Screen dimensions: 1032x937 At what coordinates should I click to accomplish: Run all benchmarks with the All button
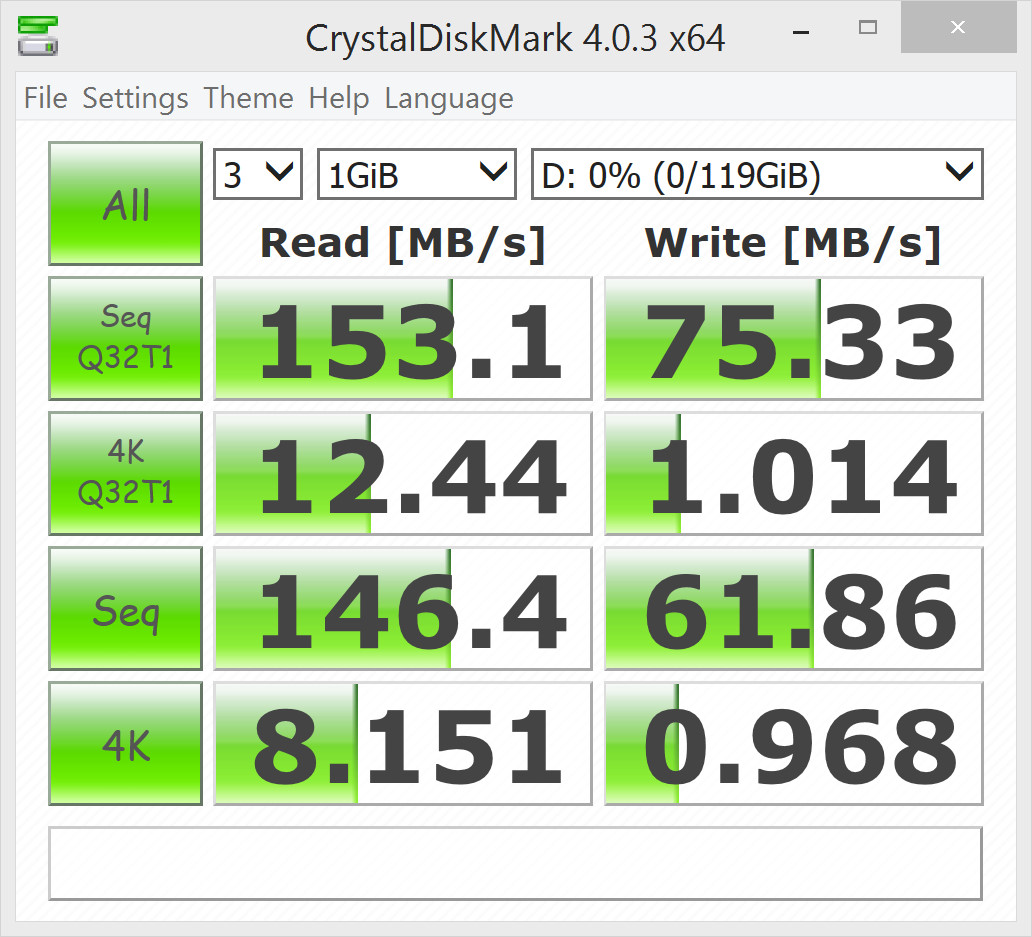point(125,203)
